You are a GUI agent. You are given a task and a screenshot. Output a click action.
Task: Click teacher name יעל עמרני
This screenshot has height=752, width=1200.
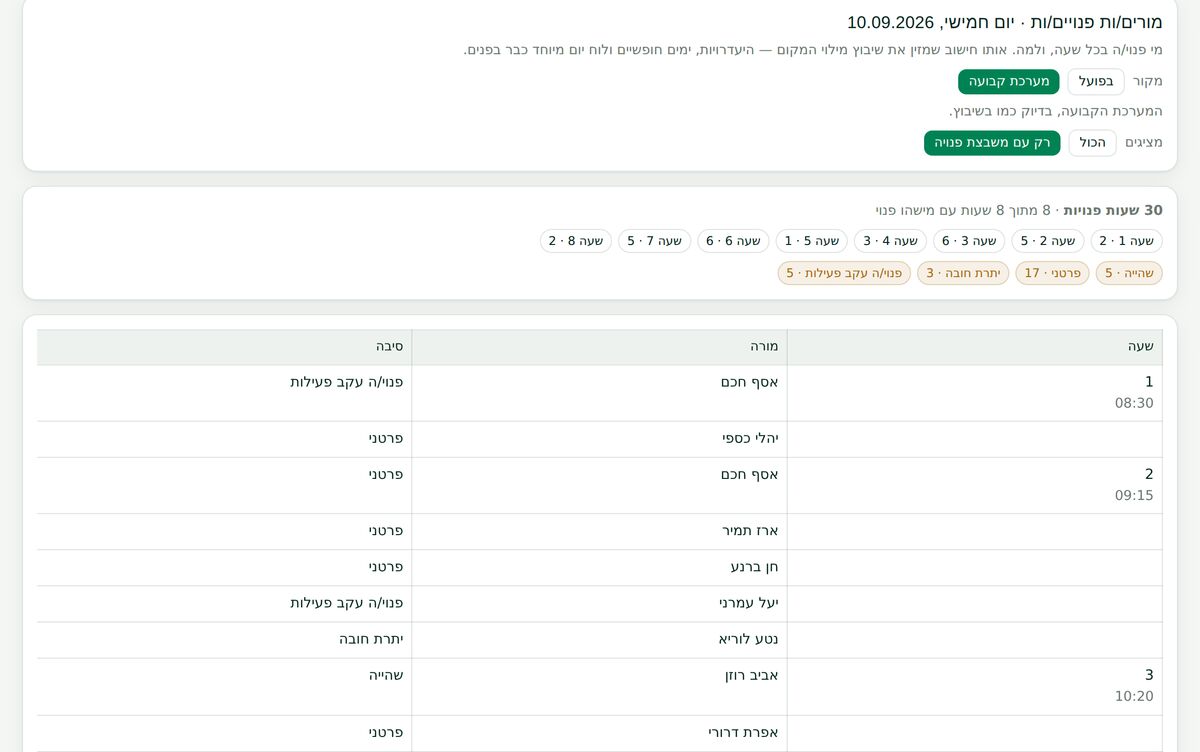(748, 603)
